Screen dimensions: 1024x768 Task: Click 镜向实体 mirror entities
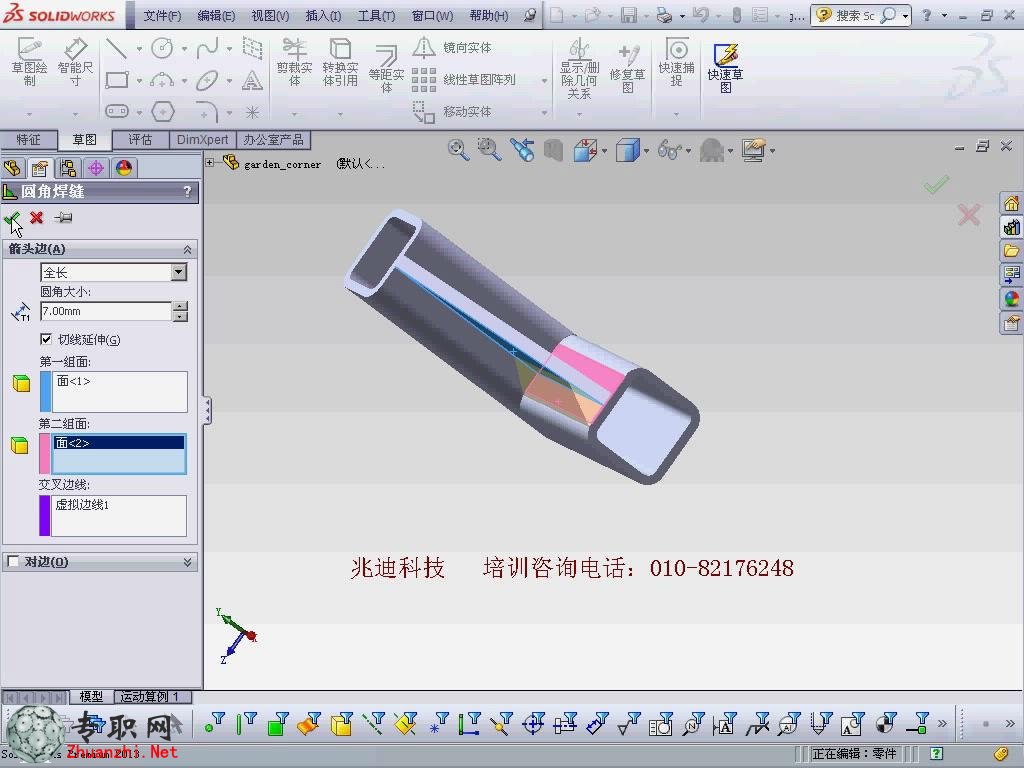(452, 47)
